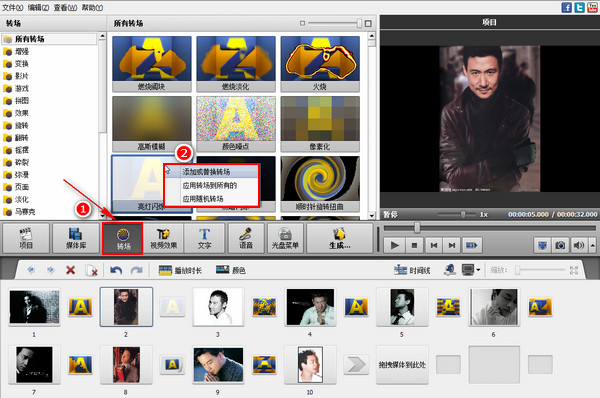Select the 增强 transition category
The height and width of the screenshot is (398, 600).
coord(22,51)
